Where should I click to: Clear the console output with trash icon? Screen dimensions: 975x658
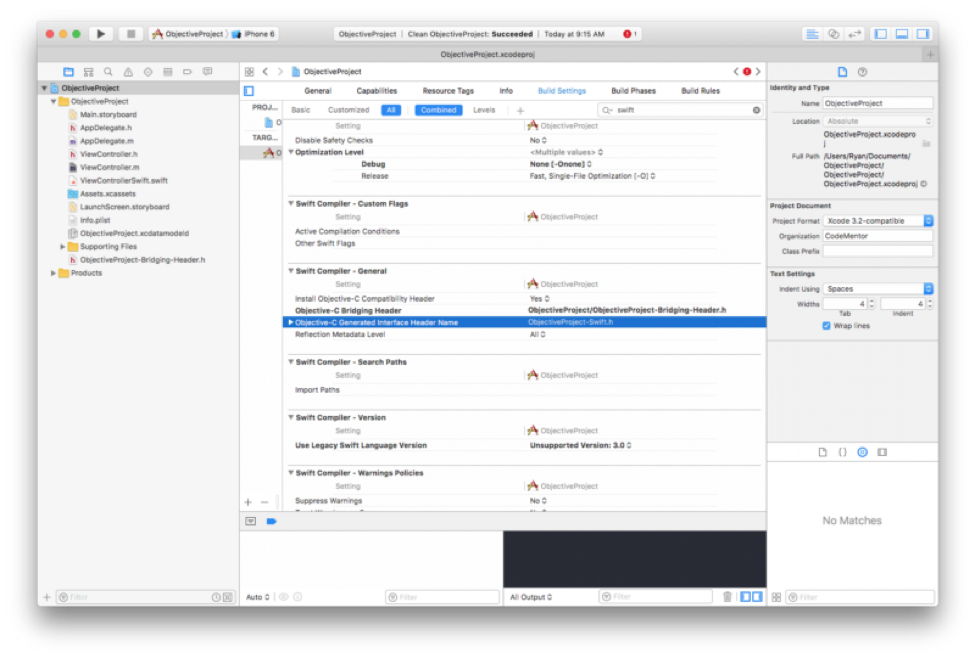pos(728,597)
